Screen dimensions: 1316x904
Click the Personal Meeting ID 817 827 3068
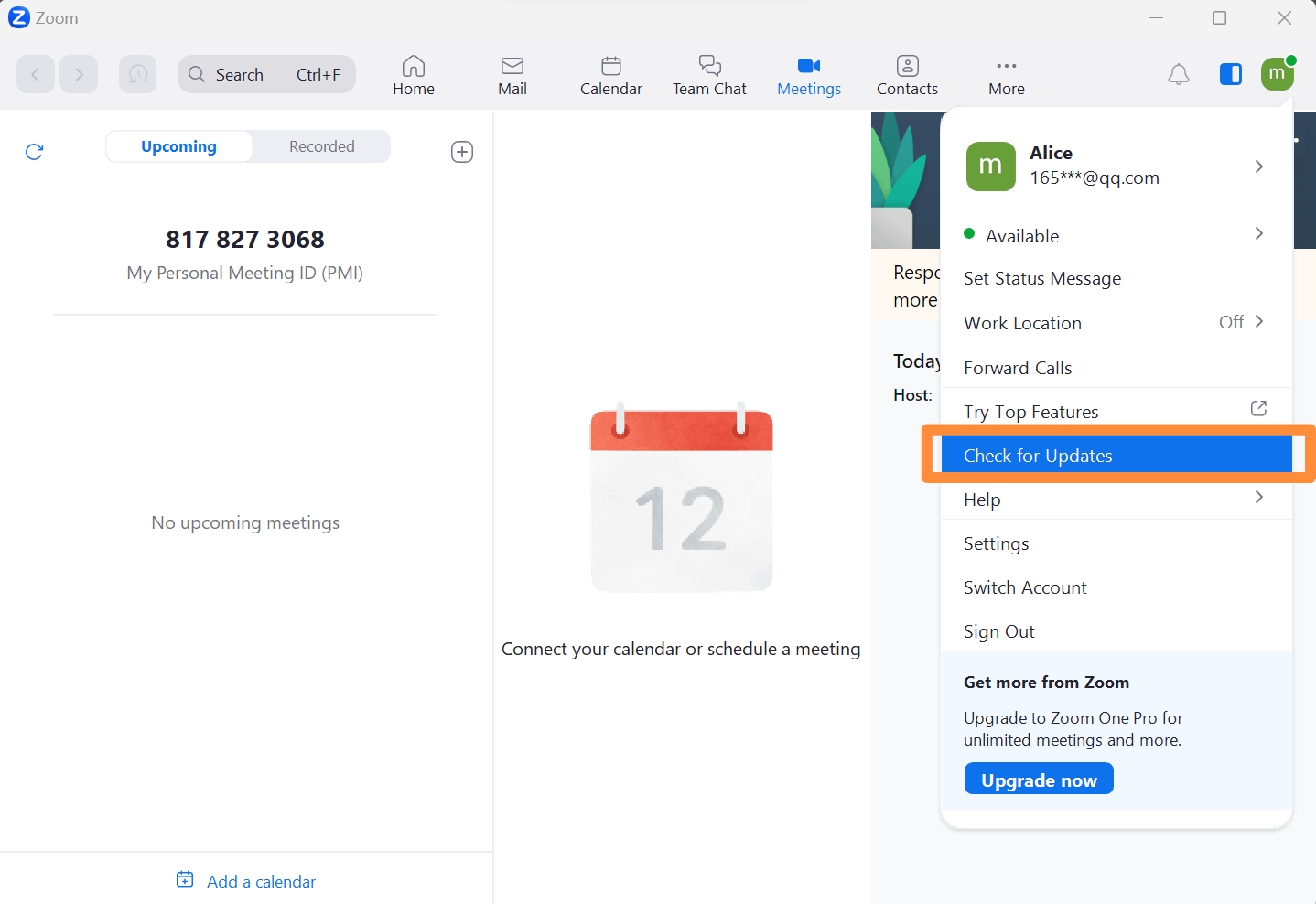point(245,239)
